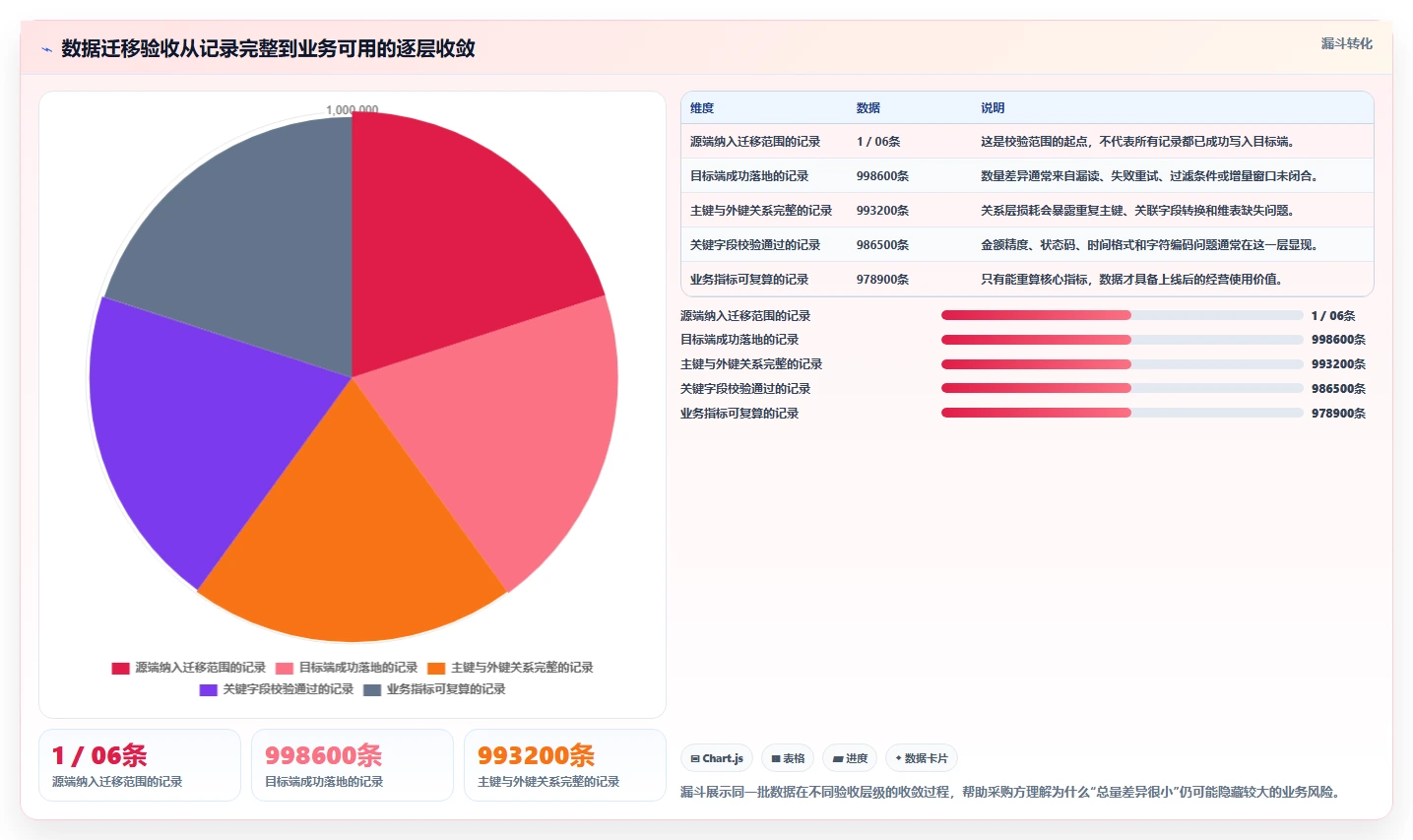
Task: Toggle the red legend swatch 源端纳入迁移范围的记录
Action: pyautogui.click(x=120, y=668)
